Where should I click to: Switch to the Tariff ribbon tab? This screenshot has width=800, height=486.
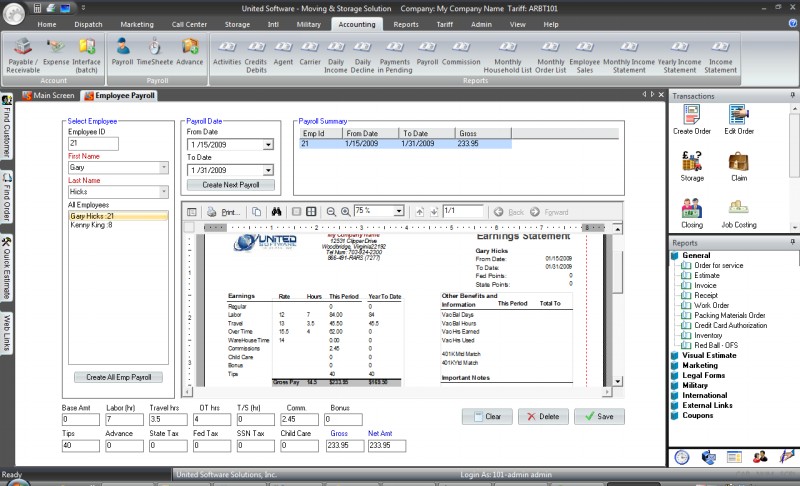click(444, 24)
